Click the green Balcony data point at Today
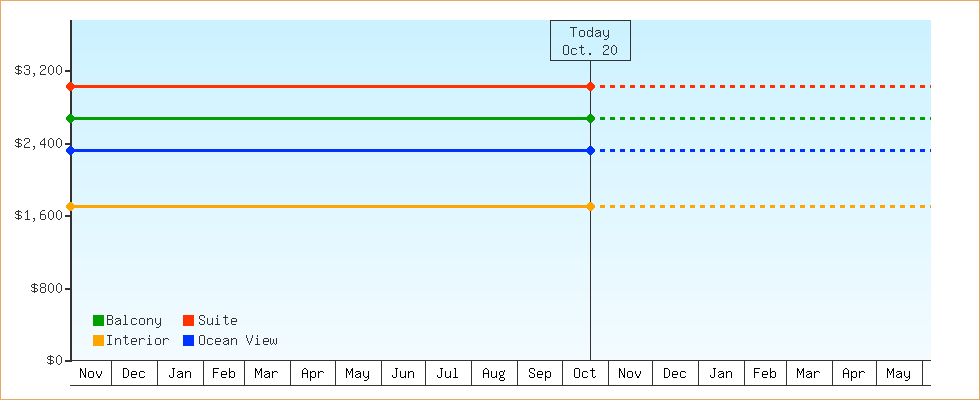This screenshot has height=400, width=980. 590,119
